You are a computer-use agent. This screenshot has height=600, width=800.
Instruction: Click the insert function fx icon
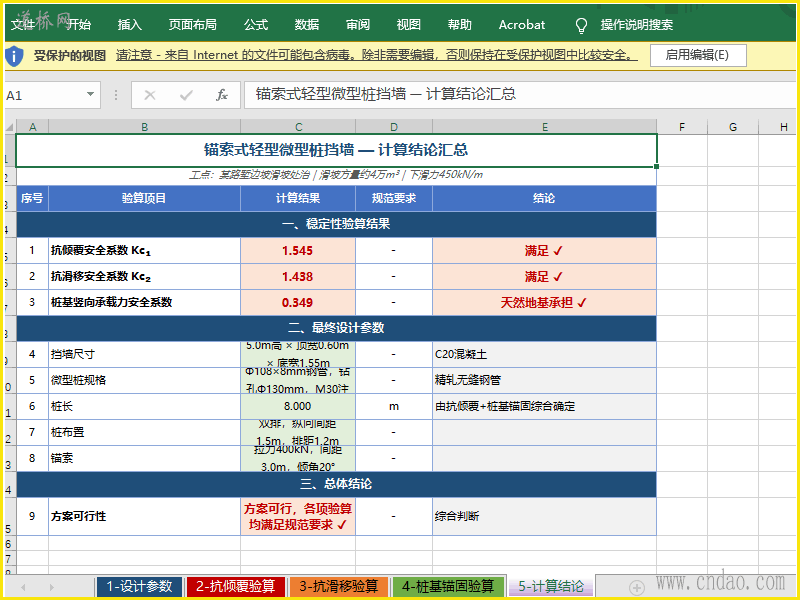(222, 95)
